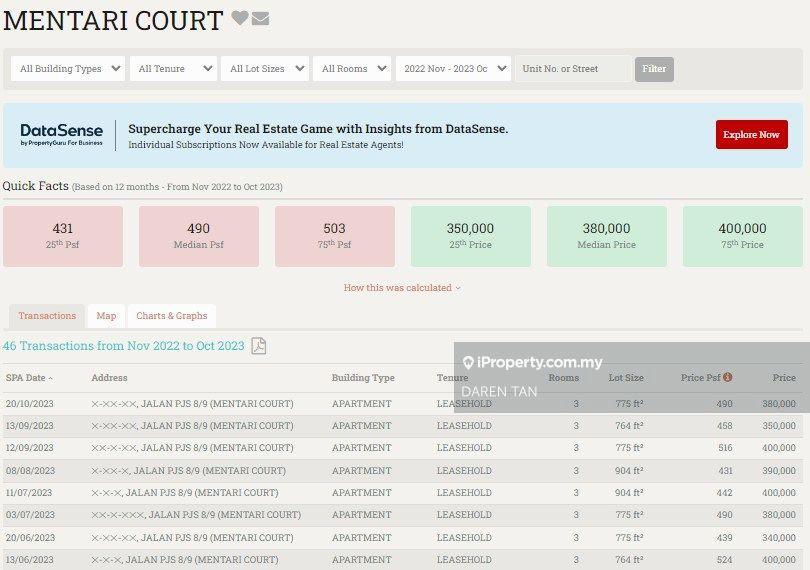Viewport: 810px width, 570px height.
Task: Sort by SPA Date column arrow
Action: [51, 379]
